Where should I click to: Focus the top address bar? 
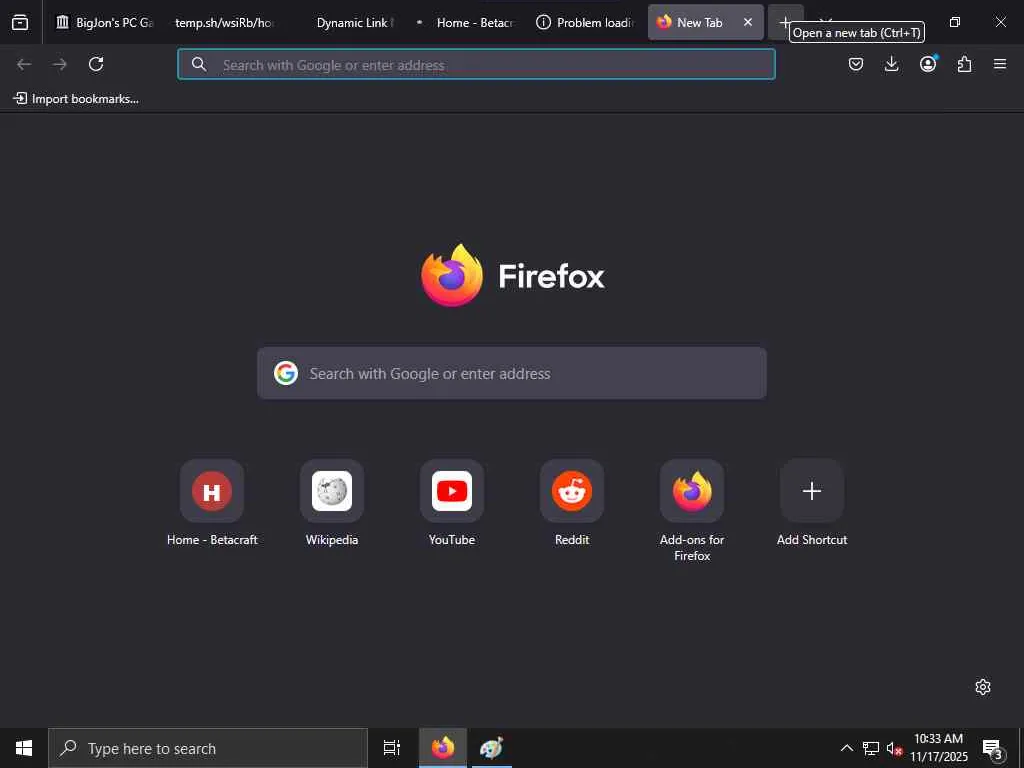pos(476,64)
